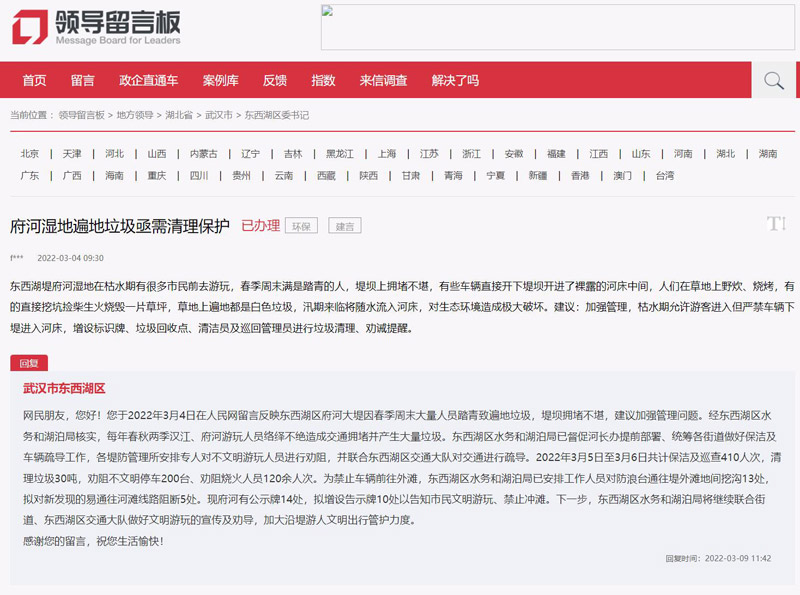The height and width of the screenshot is (595, 800).
Task: Go to 政企直通车 in the navigation bar
Action: pos(148,80)
